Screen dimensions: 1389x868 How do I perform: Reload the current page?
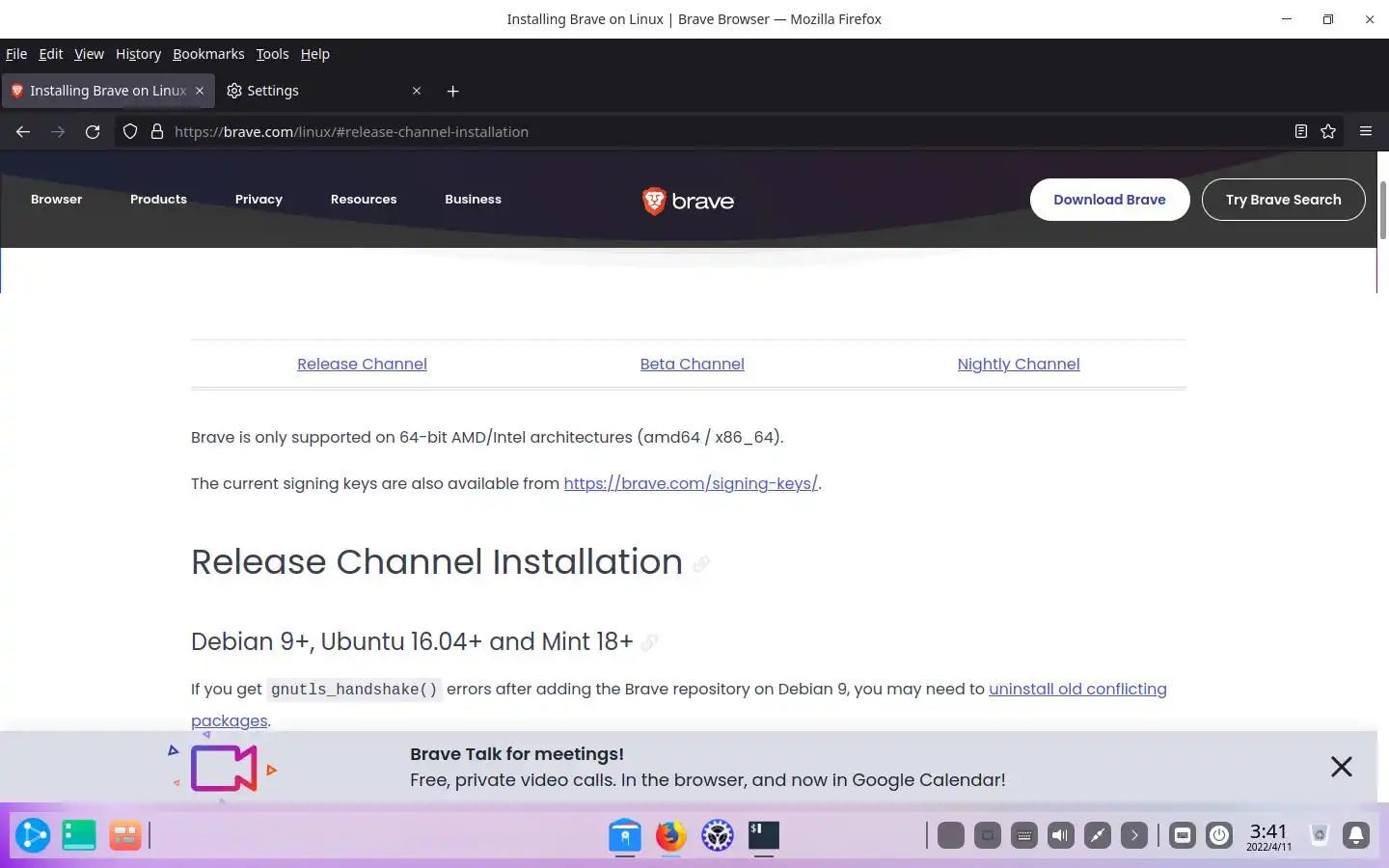click(x=93, y=132)
